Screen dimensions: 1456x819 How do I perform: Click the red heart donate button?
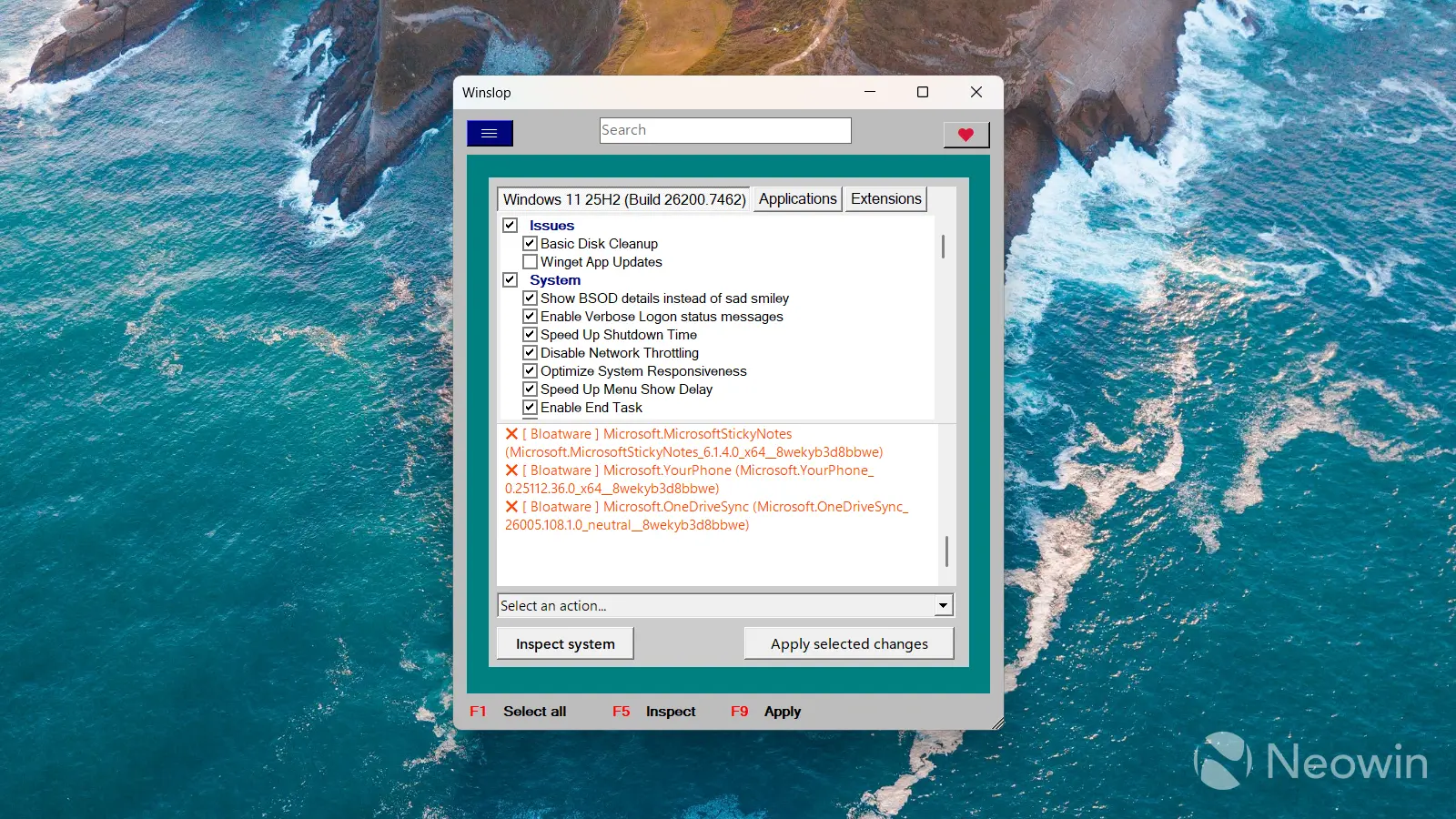[x=966, y=135]
